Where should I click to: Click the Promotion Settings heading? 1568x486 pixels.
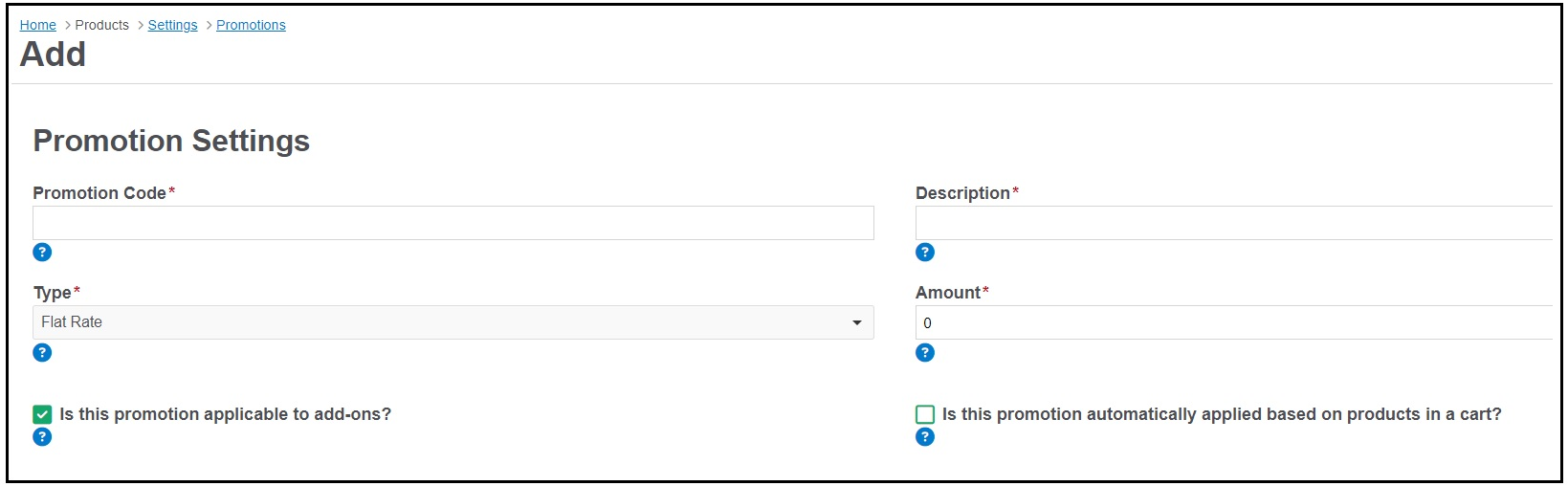(171, 141)
